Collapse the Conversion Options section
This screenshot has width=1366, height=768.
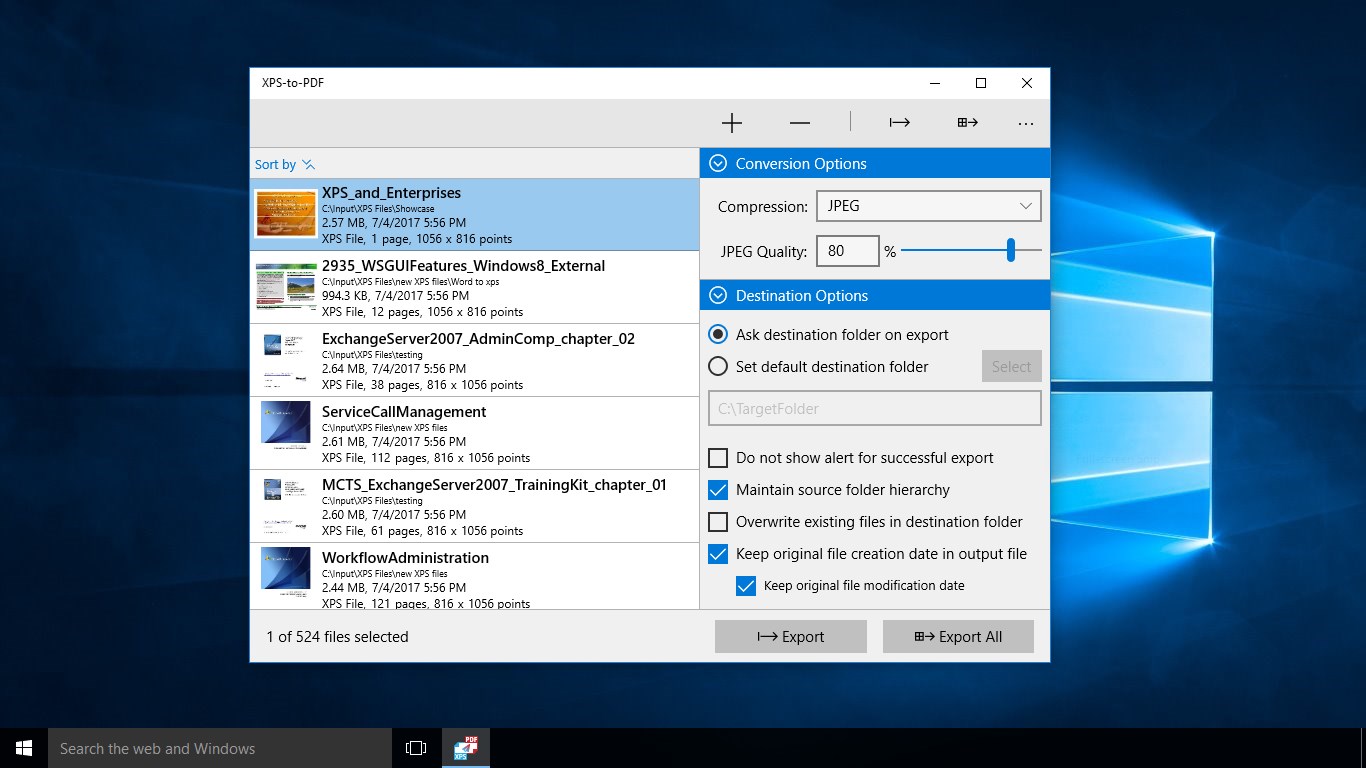point(717,164)
